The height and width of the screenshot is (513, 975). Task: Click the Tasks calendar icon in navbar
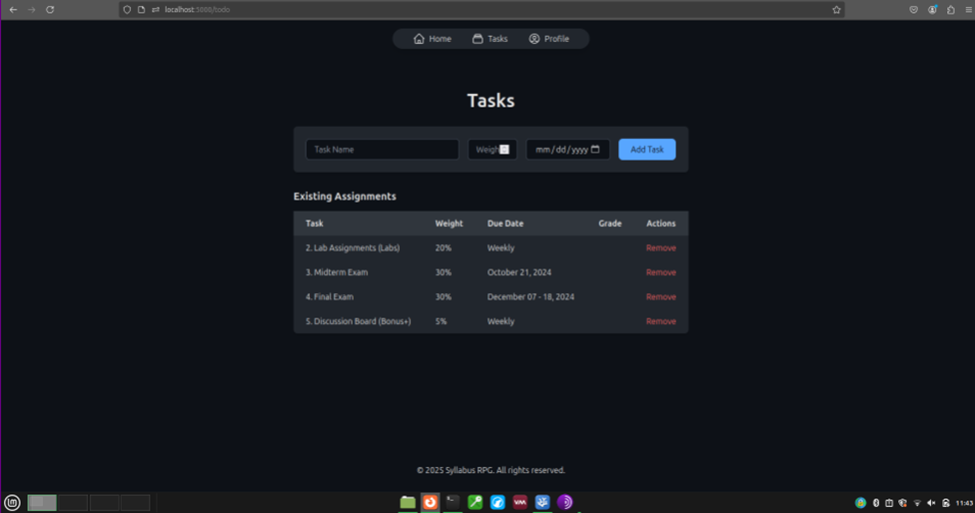tap(478, 39)
